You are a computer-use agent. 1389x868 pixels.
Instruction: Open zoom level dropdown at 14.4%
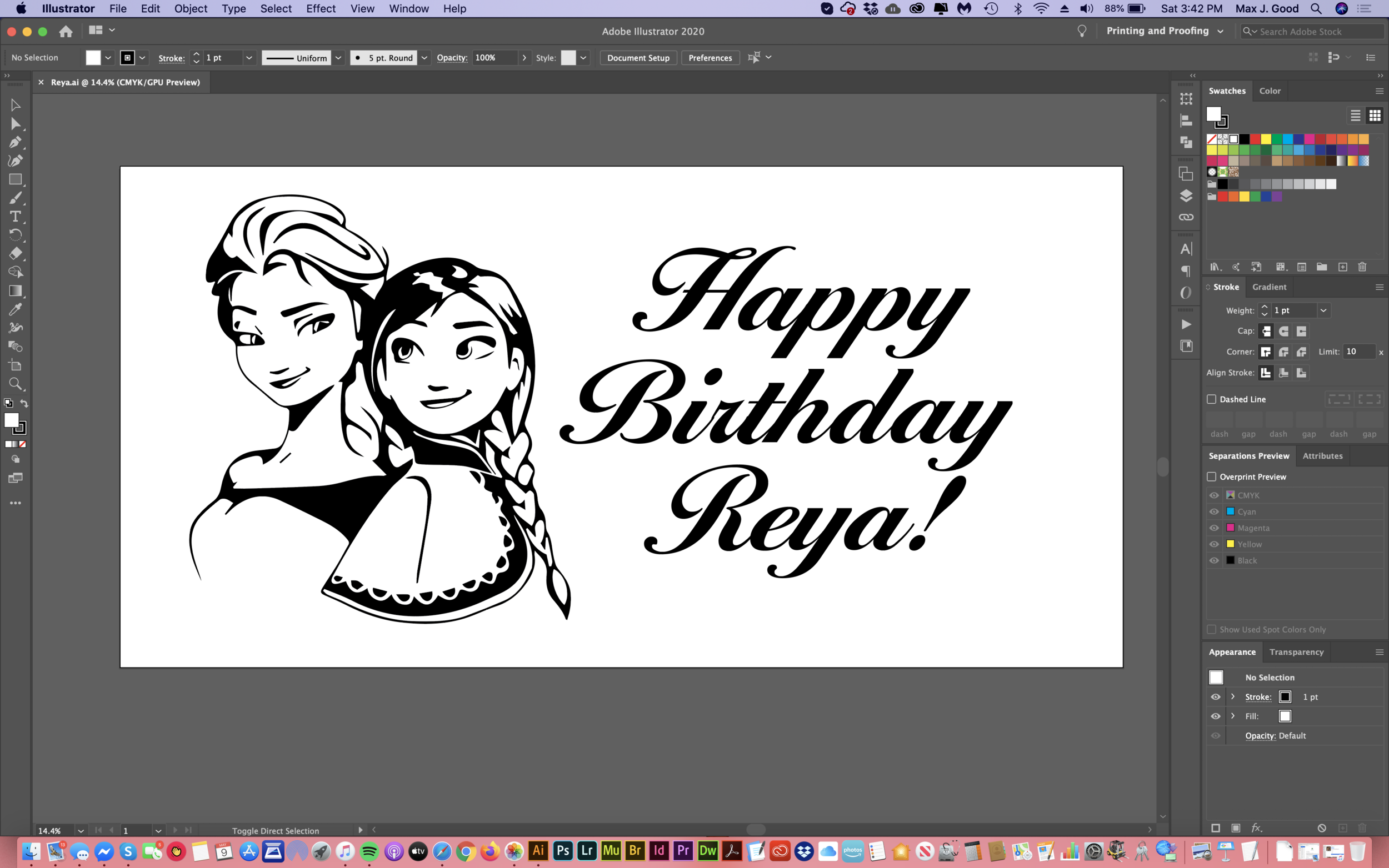click(x=81, y=831)
